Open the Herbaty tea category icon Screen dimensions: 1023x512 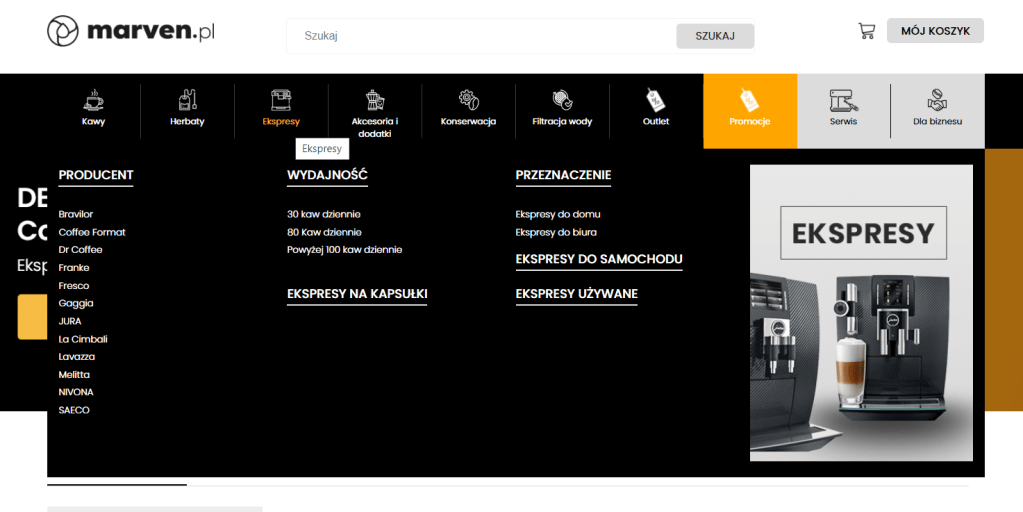187,99
